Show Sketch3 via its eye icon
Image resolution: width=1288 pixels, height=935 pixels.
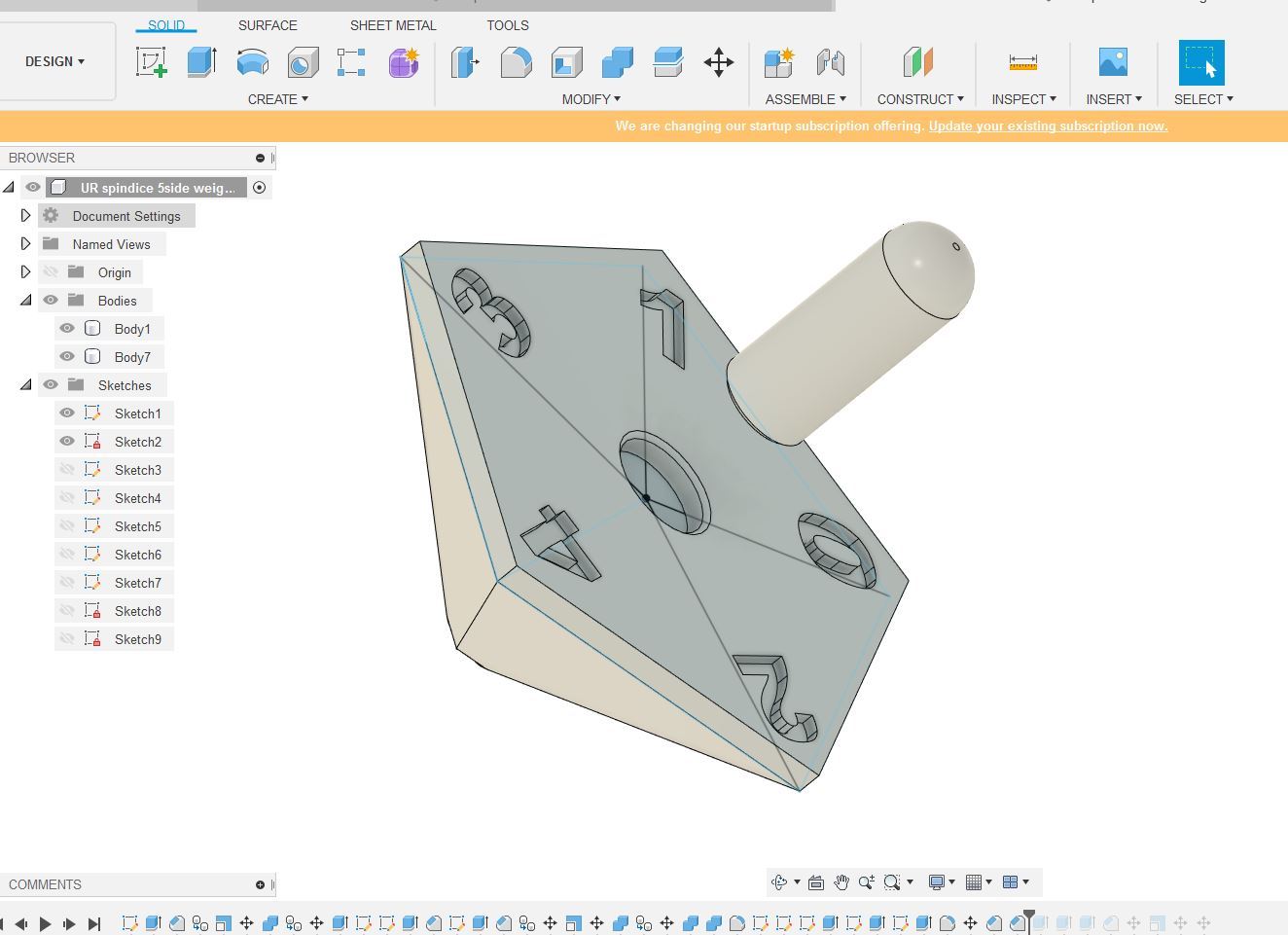(67, 470)
